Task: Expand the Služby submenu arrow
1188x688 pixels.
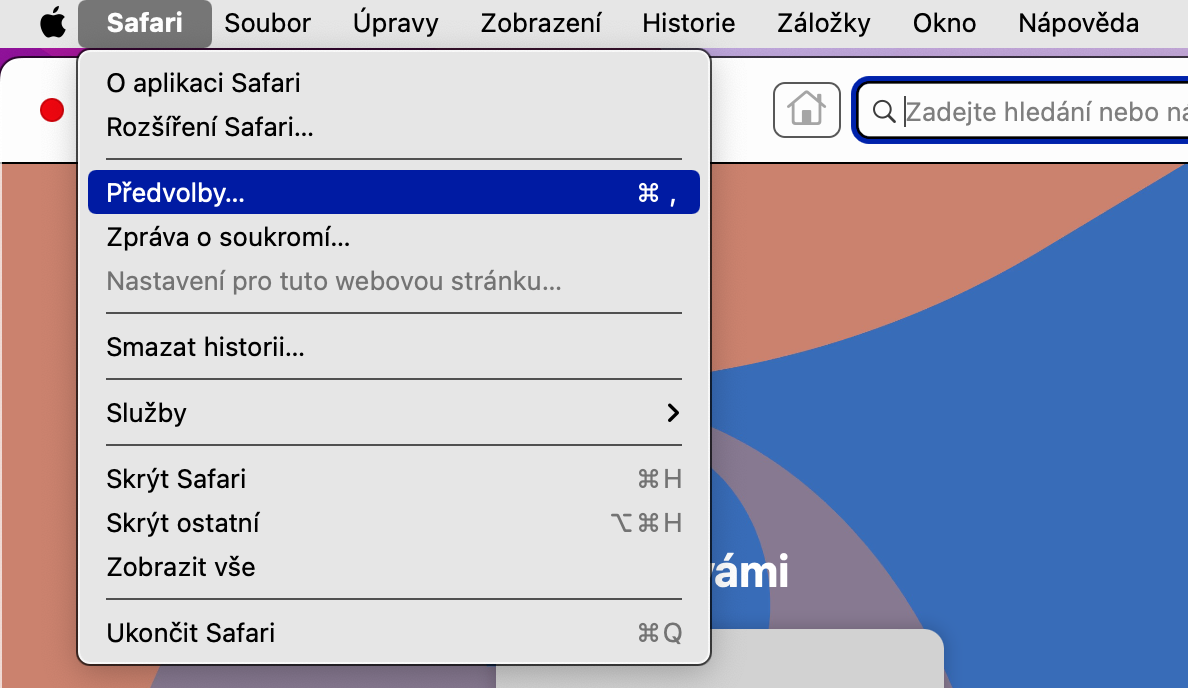Action: click(673, 413)
